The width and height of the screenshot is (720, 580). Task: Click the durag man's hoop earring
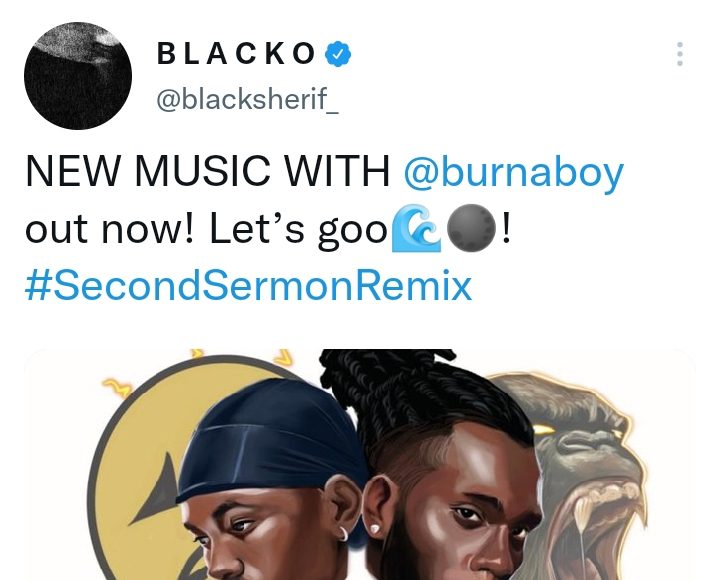[343, 533]
